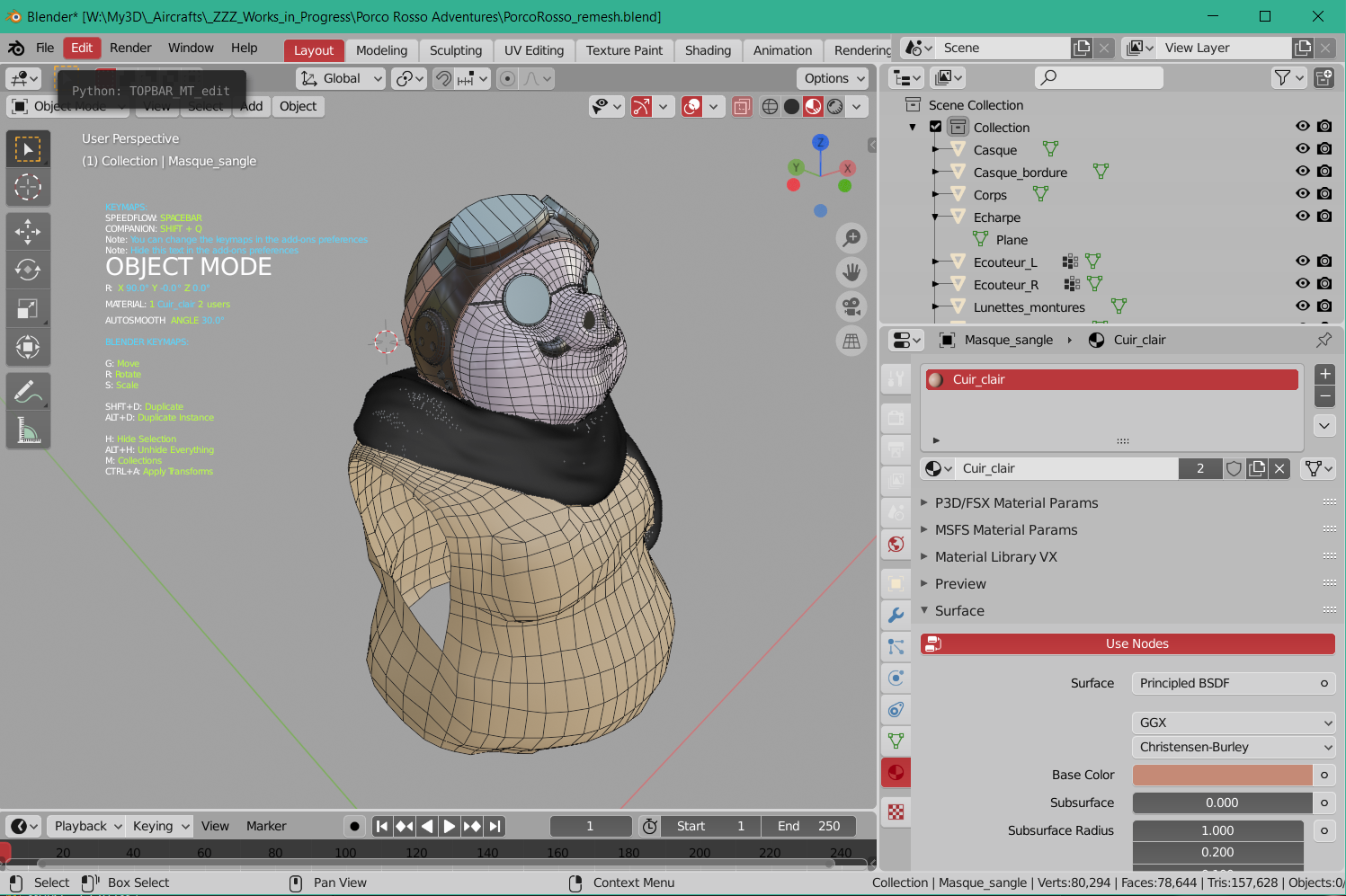
Task: Remove the selected material slot
Action: coord(1324,396)
